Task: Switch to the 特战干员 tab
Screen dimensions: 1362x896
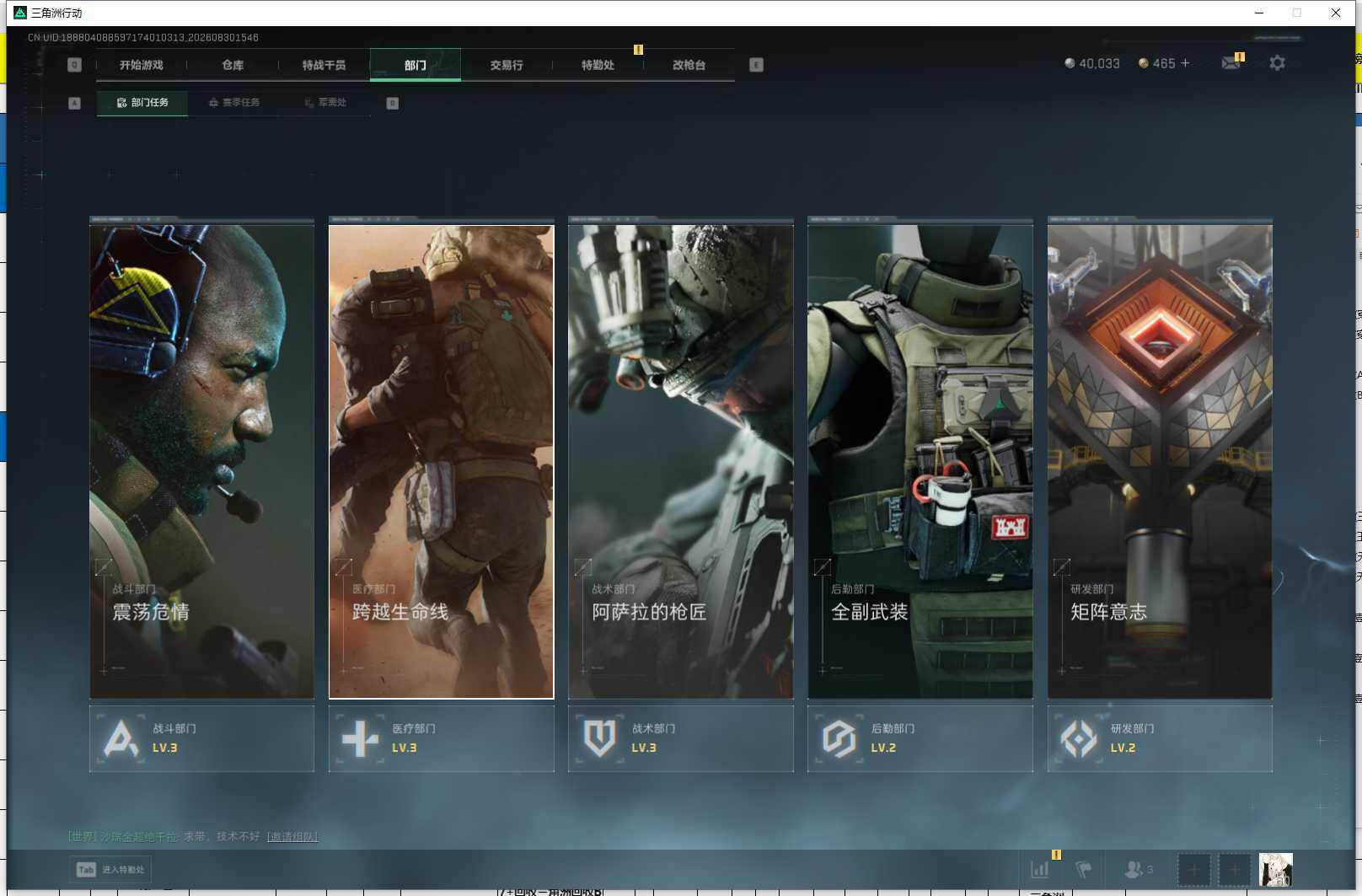Action: pyautogui.click(x=324, y=65)
